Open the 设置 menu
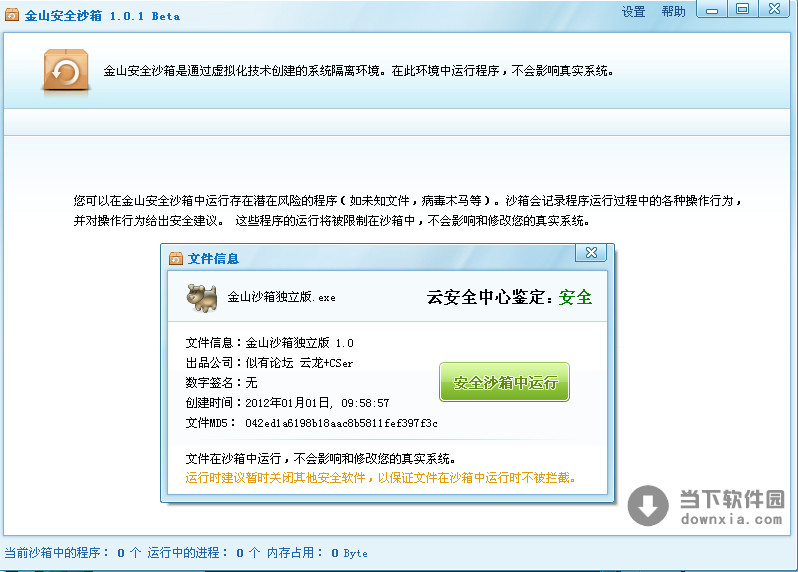 click(633, 12)
